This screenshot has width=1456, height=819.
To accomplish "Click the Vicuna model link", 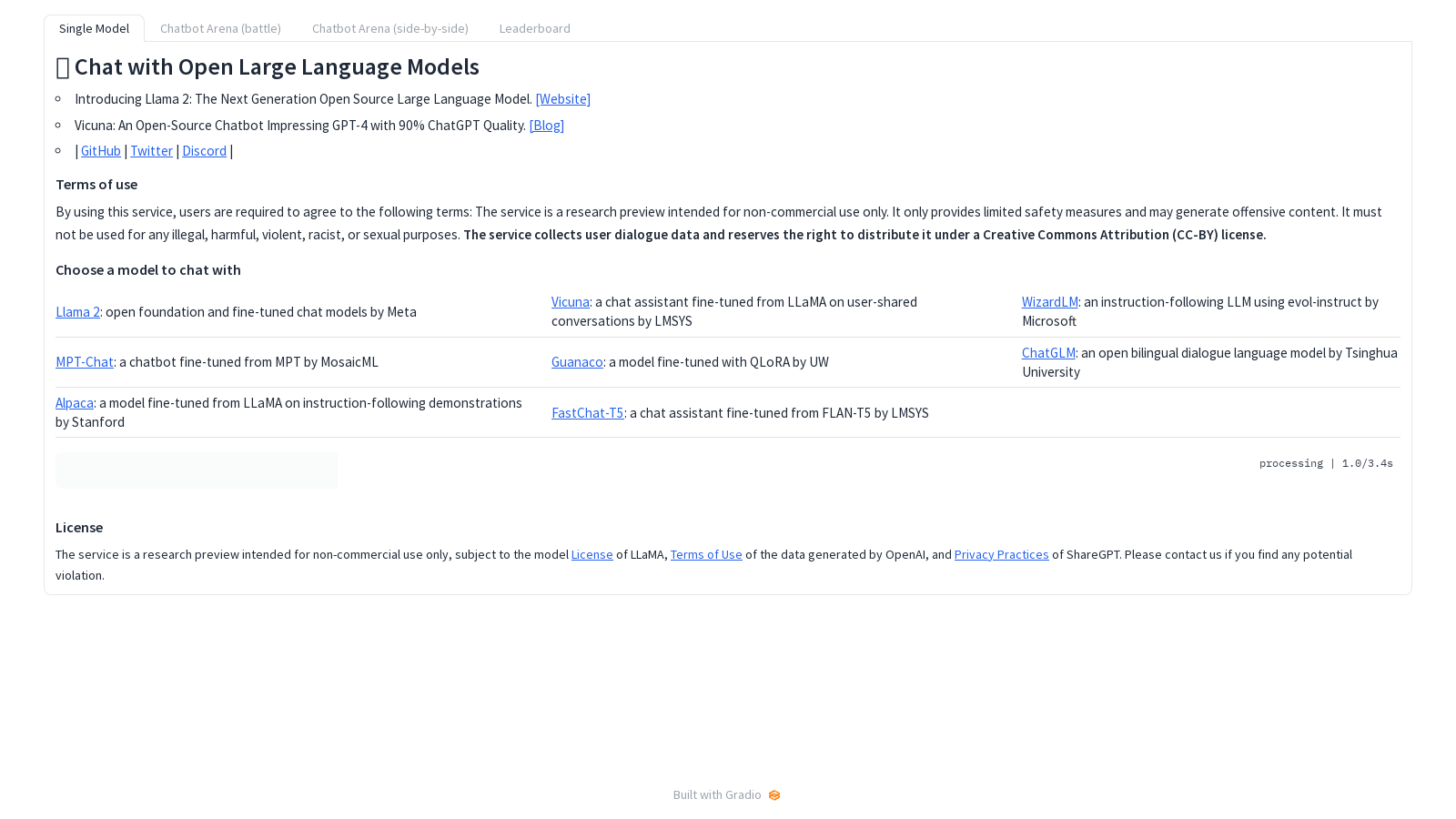I will pos(571,302).
